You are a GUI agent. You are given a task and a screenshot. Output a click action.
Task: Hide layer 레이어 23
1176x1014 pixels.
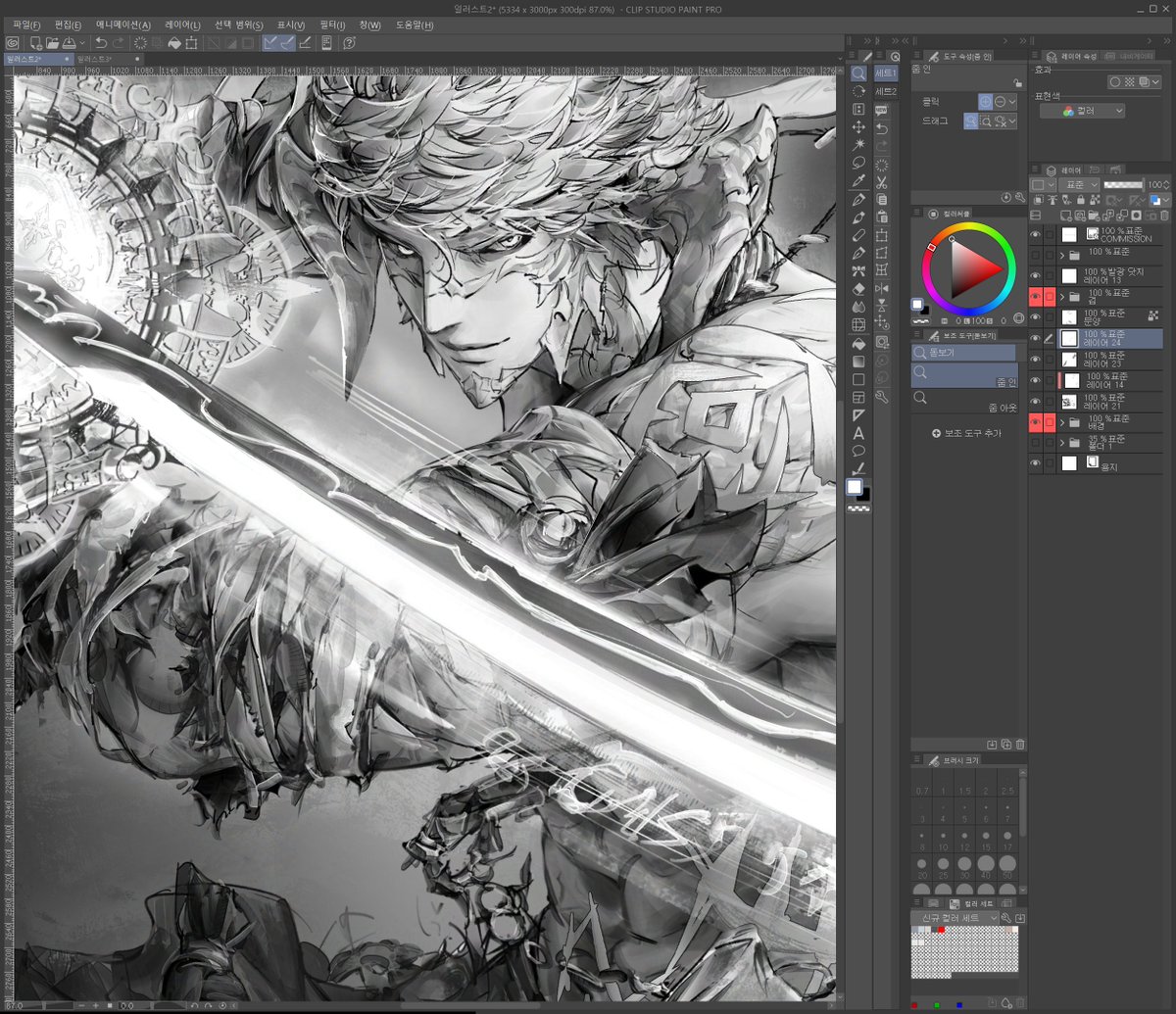[1035, 360]
